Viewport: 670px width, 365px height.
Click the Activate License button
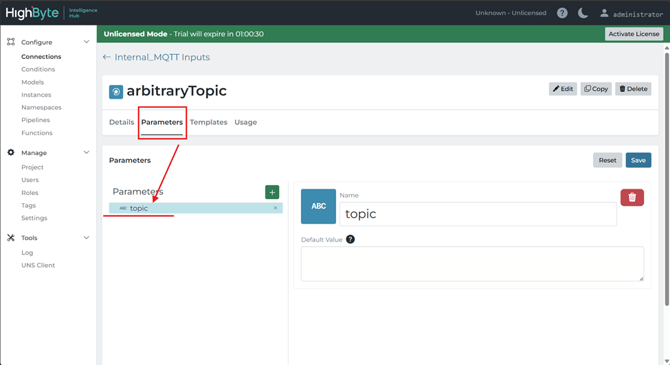click(634, 34)
